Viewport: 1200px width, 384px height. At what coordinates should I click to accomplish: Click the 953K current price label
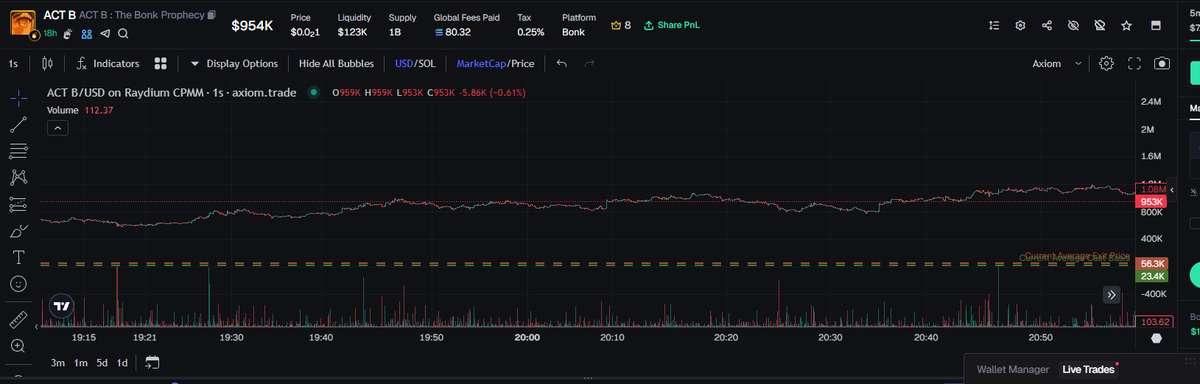click(x=1151, y=202)
